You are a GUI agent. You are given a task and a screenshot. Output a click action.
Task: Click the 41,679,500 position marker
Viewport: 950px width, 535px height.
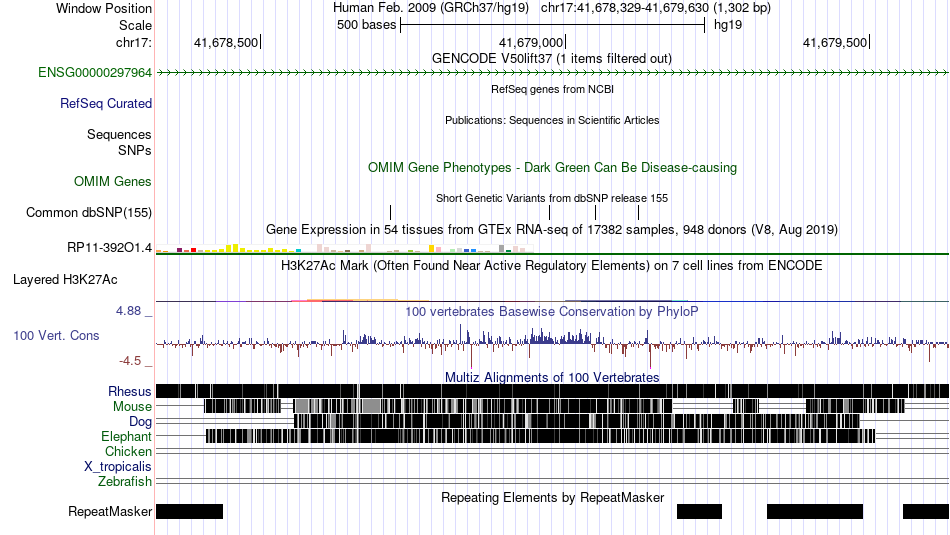point(835,42)
